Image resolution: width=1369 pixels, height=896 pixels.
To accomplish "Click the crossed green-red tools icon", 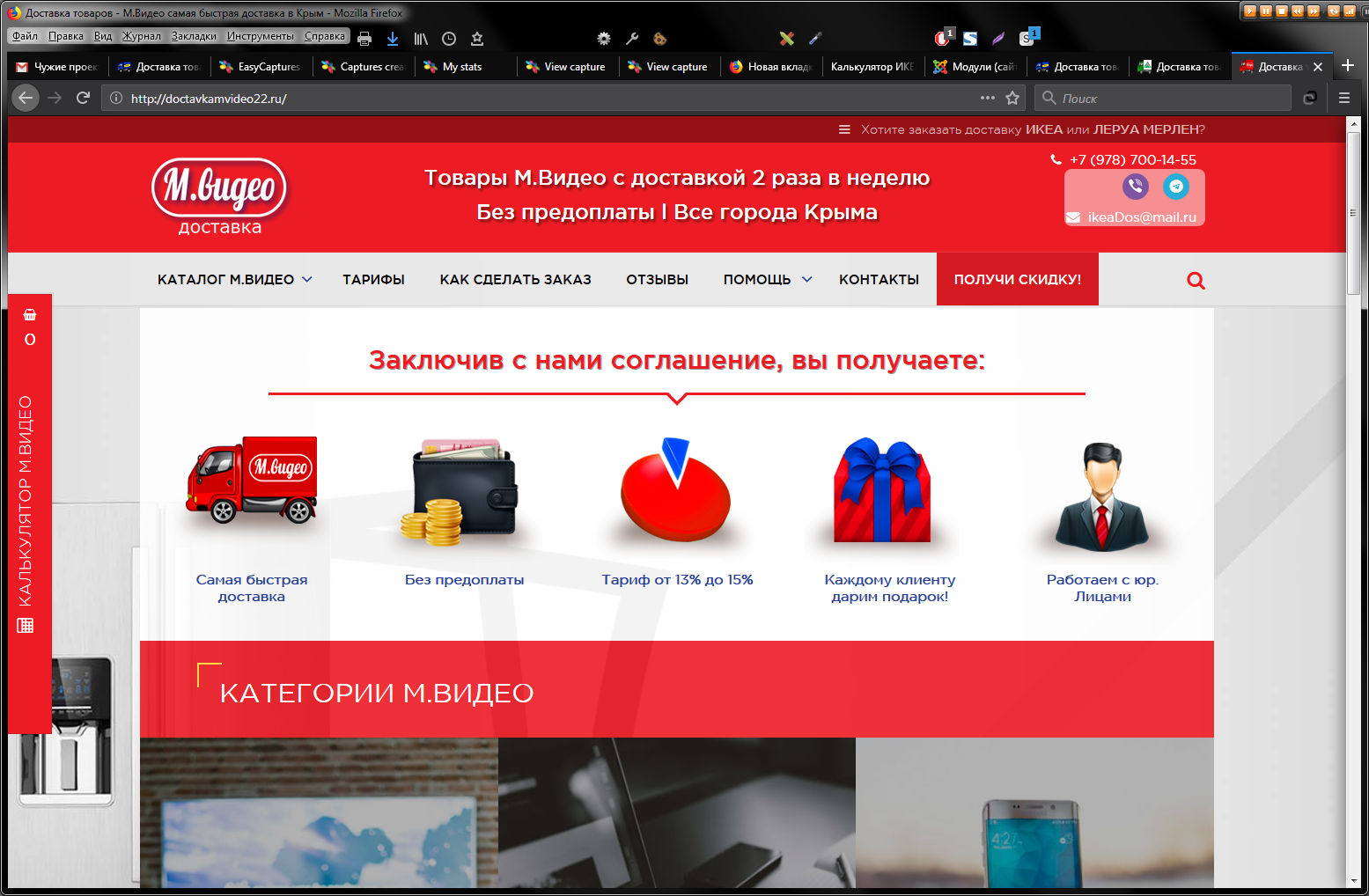I will (787, 39).
